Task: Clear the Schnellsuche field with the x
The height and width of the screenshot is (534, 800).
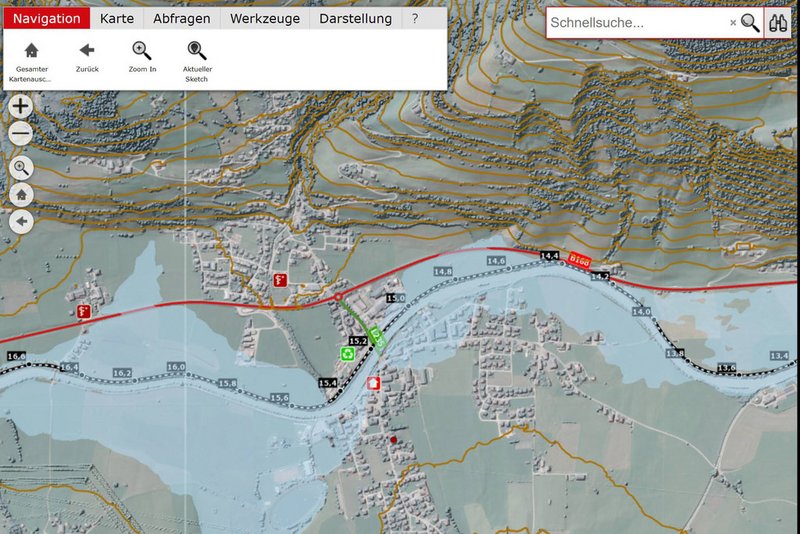Action: [x=733, y=22]
